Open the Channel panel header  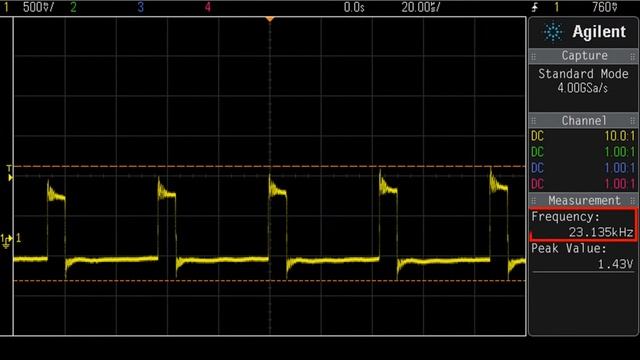(583, 121)
